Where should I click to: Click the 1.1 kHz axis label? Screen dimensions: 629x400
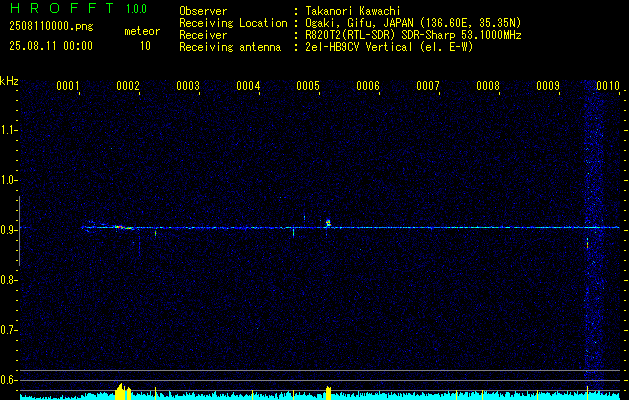click(8, 130)
